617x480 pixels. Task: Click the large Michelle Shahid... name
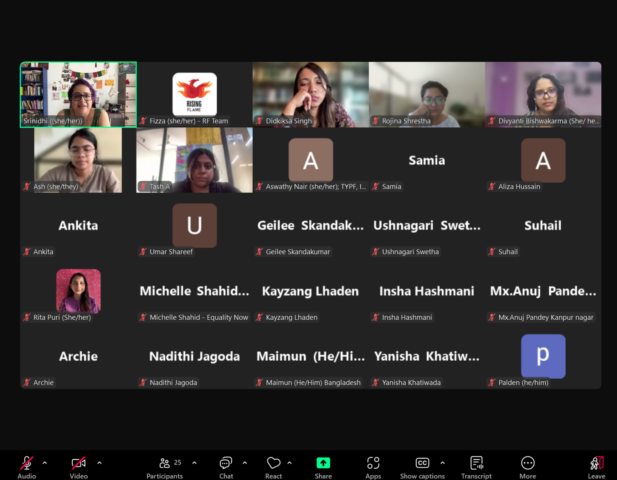(x=194, y=291)
